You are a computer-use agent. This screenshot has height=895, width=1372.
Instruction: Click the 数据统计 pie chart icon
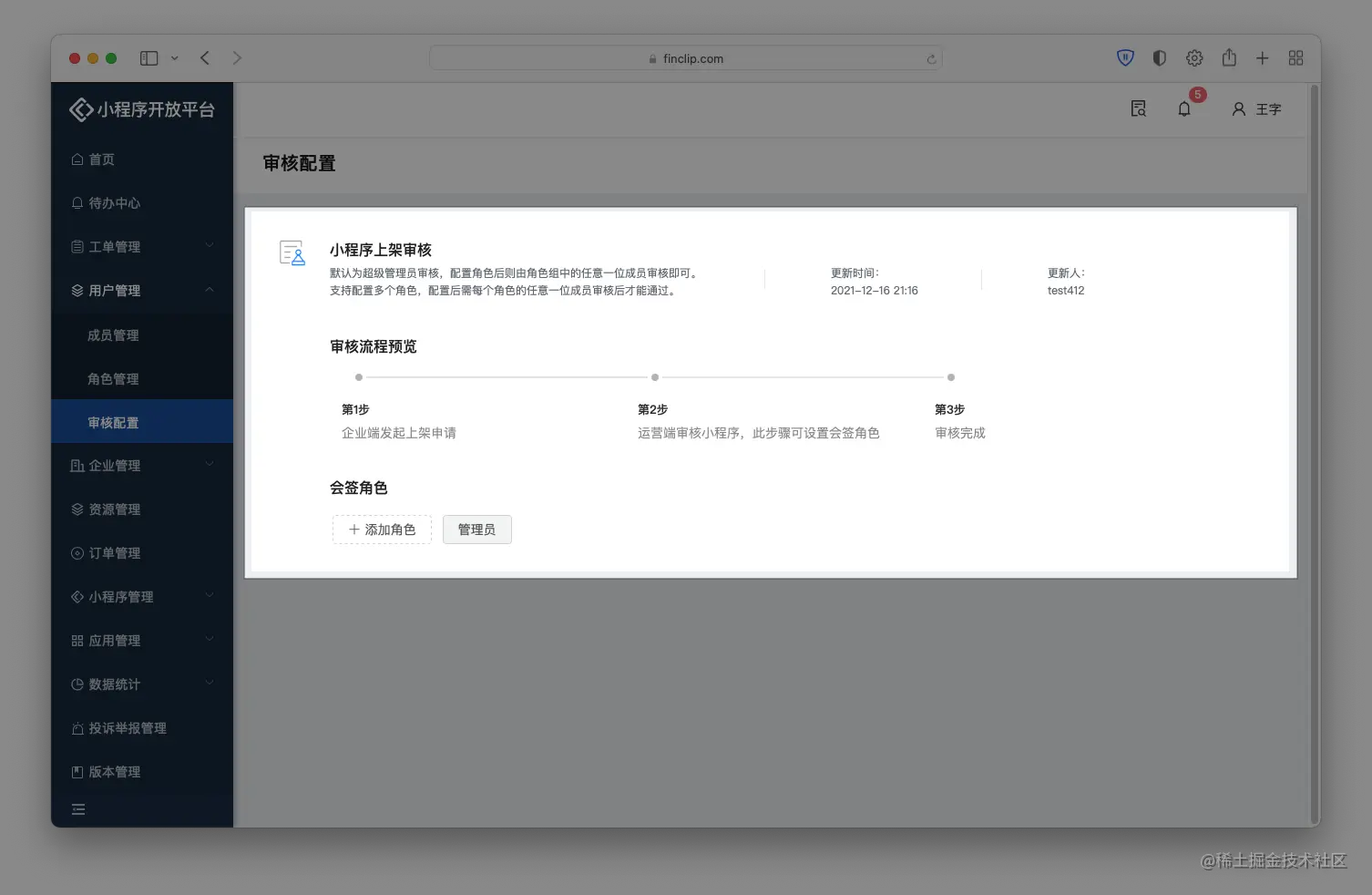[77, 684]
